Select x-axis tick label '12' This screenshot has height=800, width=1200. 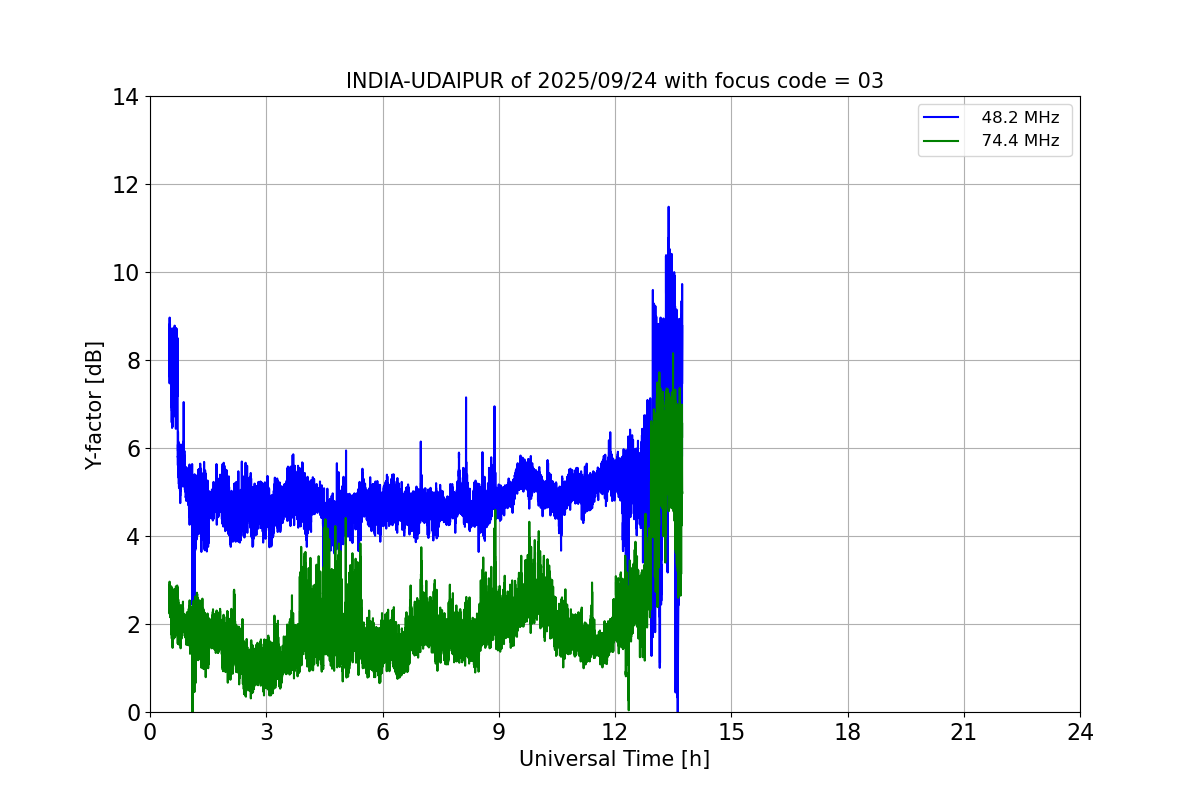coord(615,732)
